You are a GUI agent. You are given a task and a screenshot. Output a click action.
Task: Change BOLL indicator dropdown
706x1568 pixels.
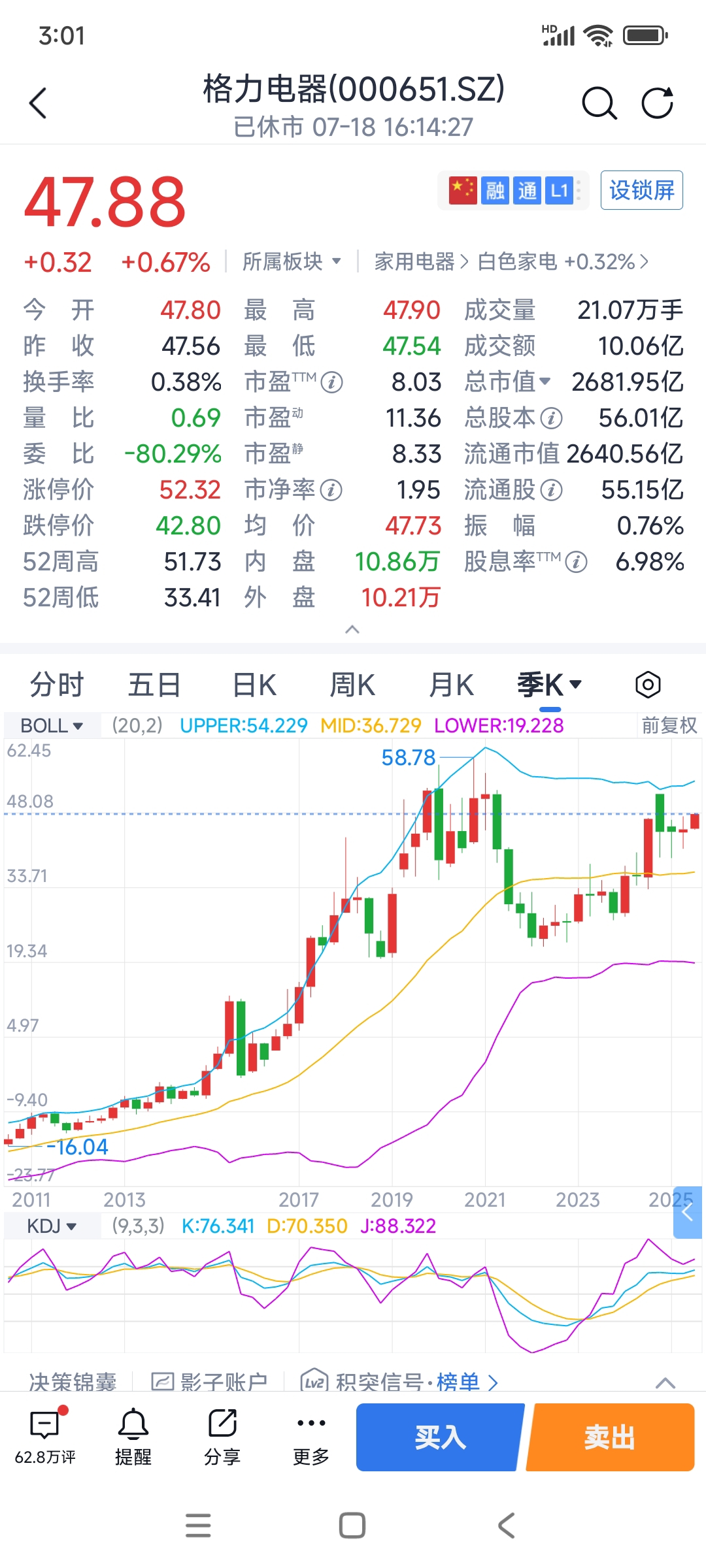(52, 725)
